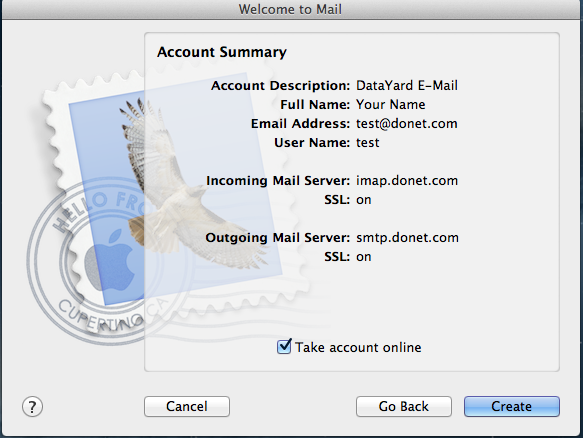Click the 'Welcome to Mail' window title
583x438 pixels.
[290, 9]
